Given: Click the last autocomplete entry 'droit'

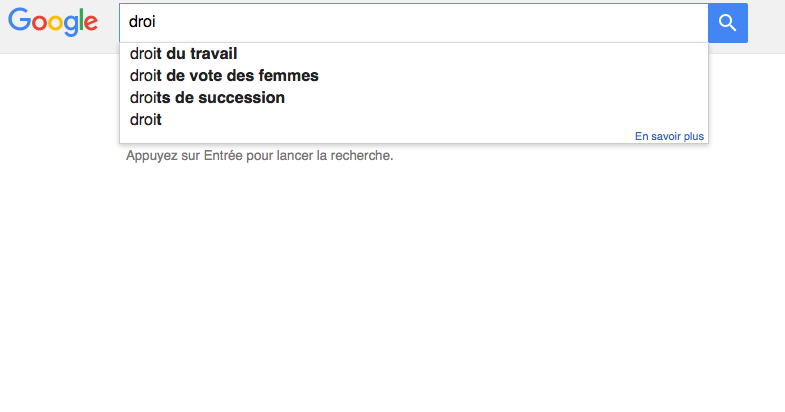Looking at the screenshot, I should coord(414,120).
